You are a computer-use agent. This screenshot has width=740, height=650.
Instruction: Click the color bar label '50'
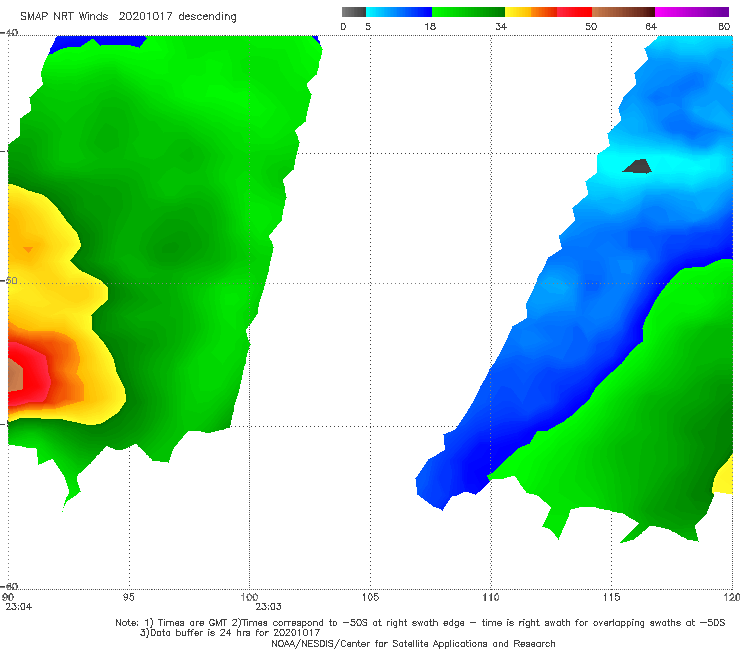591,26
